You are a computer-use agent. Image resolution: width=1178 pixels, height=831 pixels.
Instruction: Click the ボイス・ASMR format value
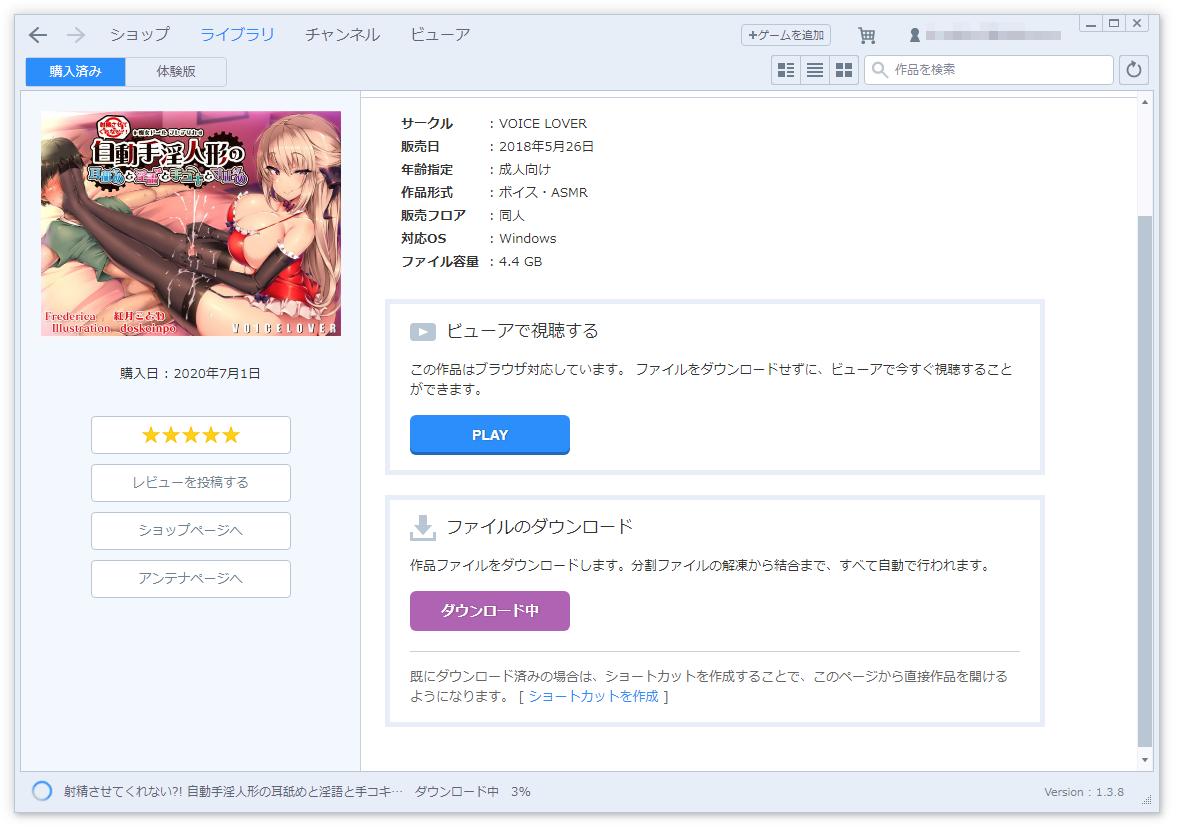pyautogui.click(x=543, y=192)
